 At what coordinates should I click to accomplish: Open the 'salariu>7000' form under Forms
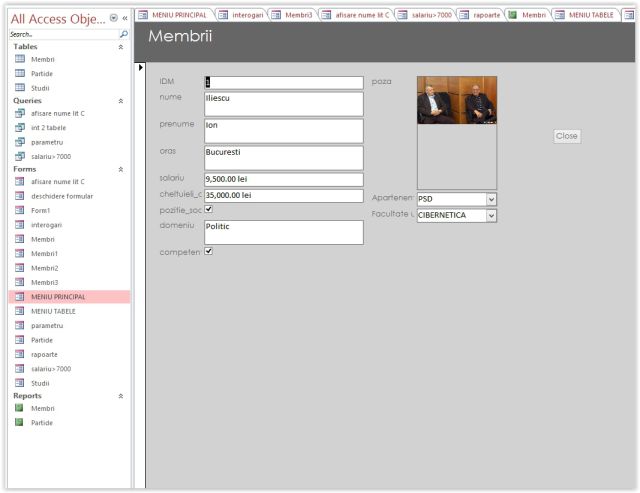point(51,369)
